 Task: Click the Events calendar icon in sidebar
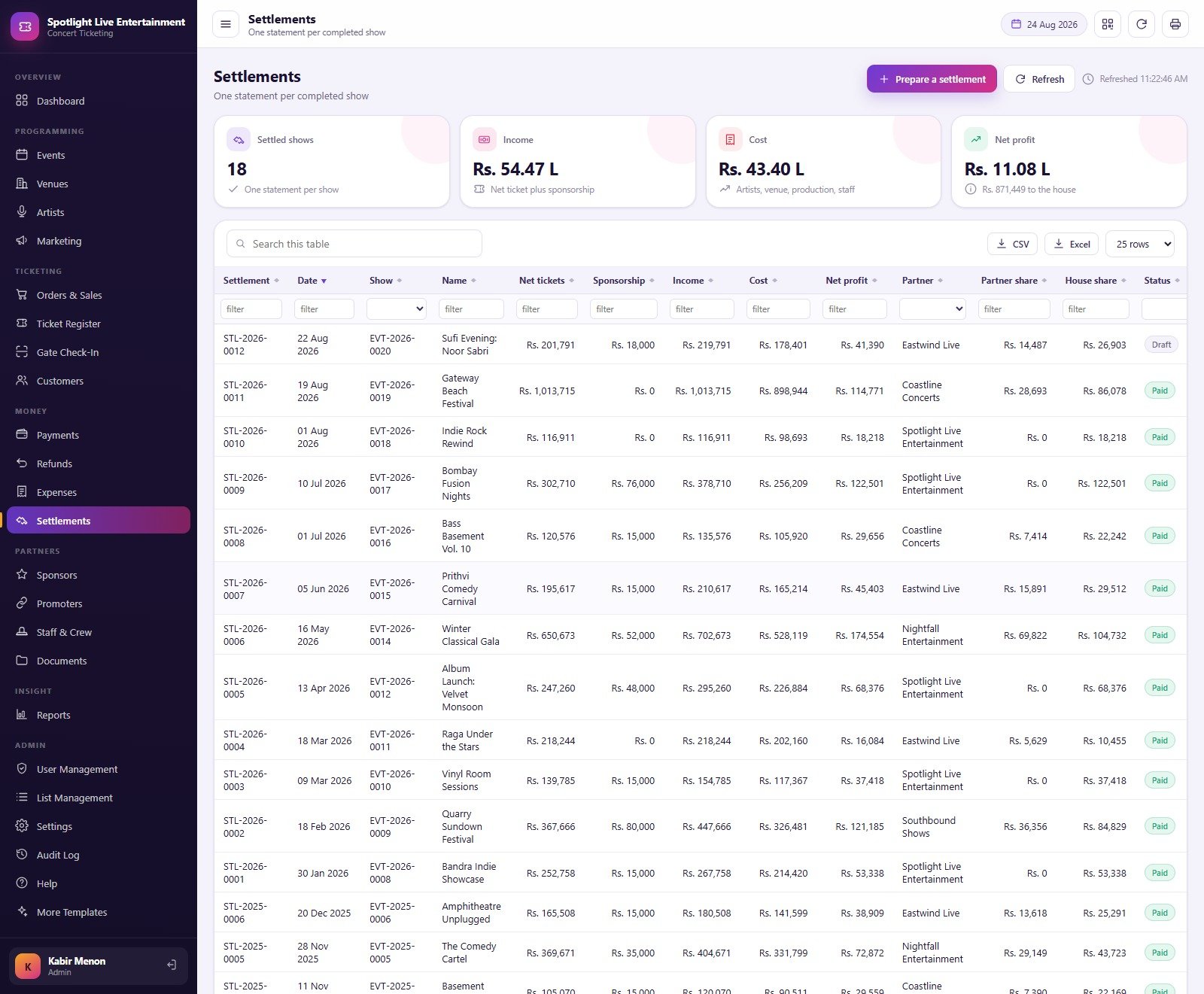(x=22, y=155)
